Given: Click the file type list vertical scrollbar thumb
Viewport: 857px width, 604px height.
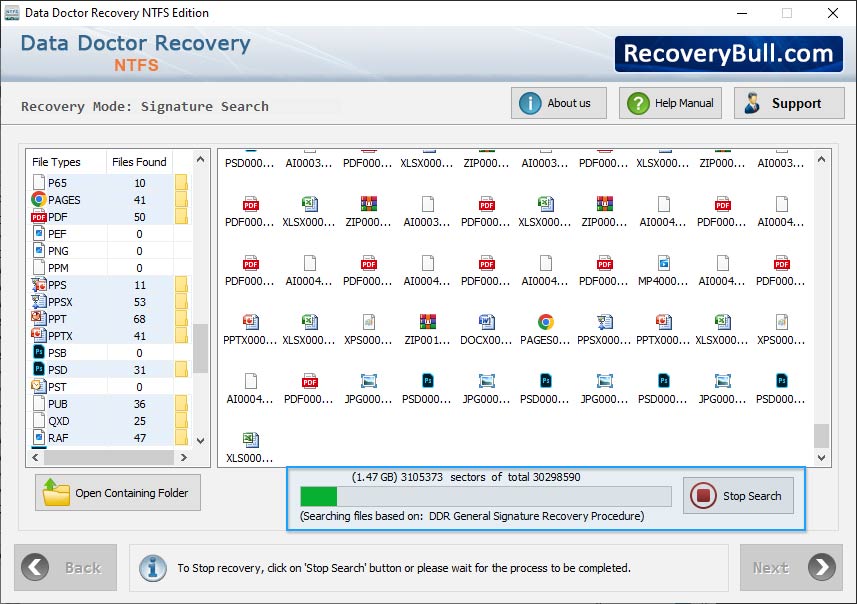Looking at the screenshot, I should [x=201, y=348].
